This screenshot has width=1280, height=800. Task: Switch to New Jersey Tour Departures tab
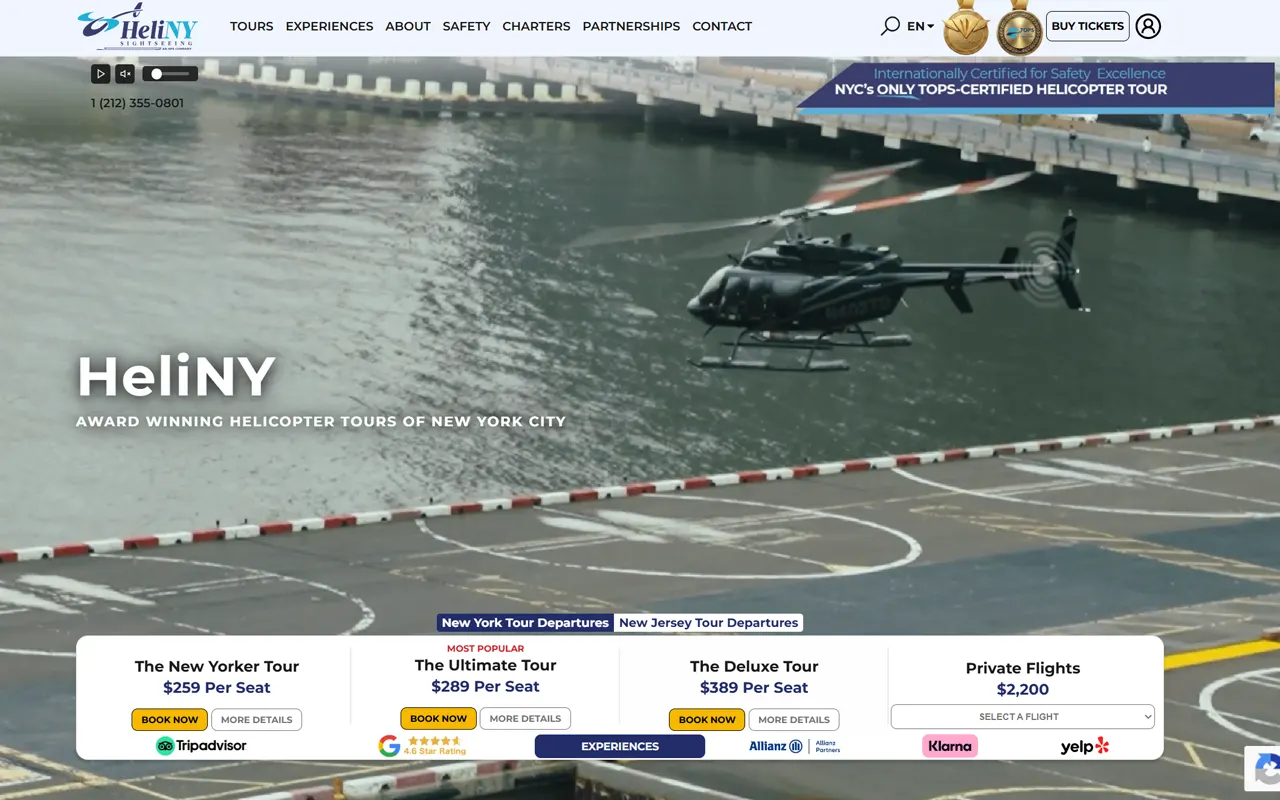click(x=708, y=623)
